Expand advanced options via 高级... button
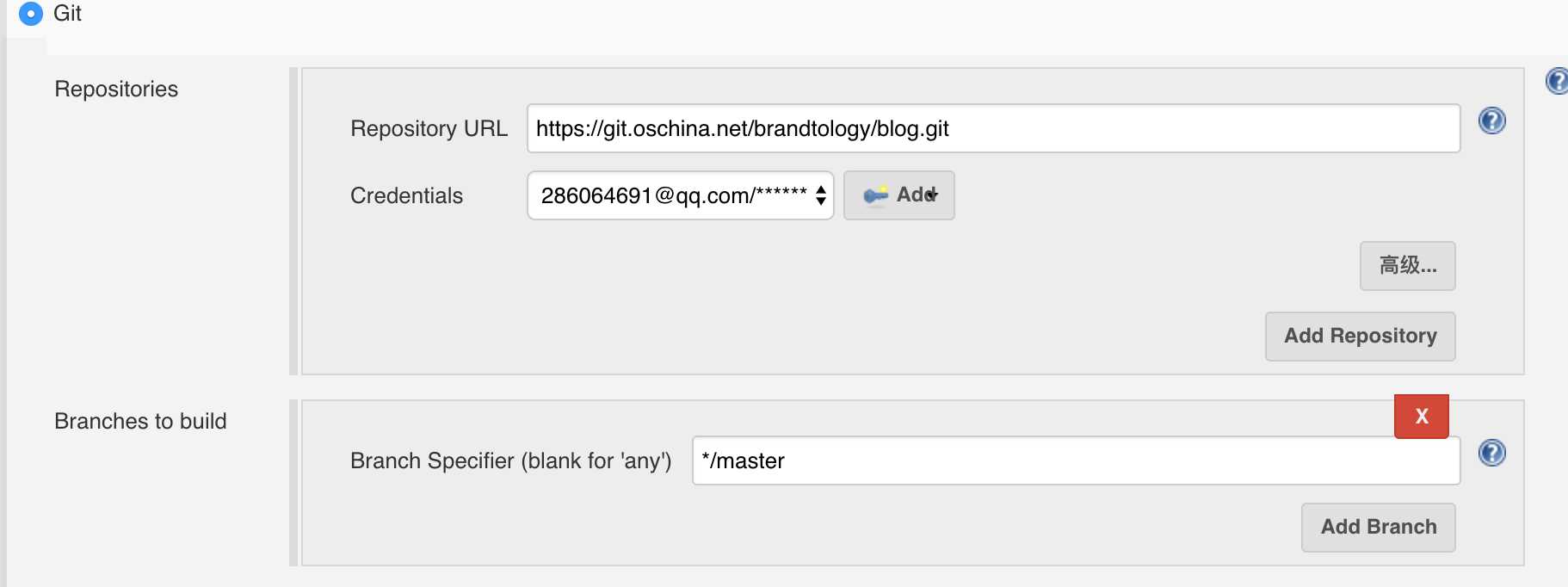Image resolution: width=1568 pixels, height=587 pixels. 1407,266
